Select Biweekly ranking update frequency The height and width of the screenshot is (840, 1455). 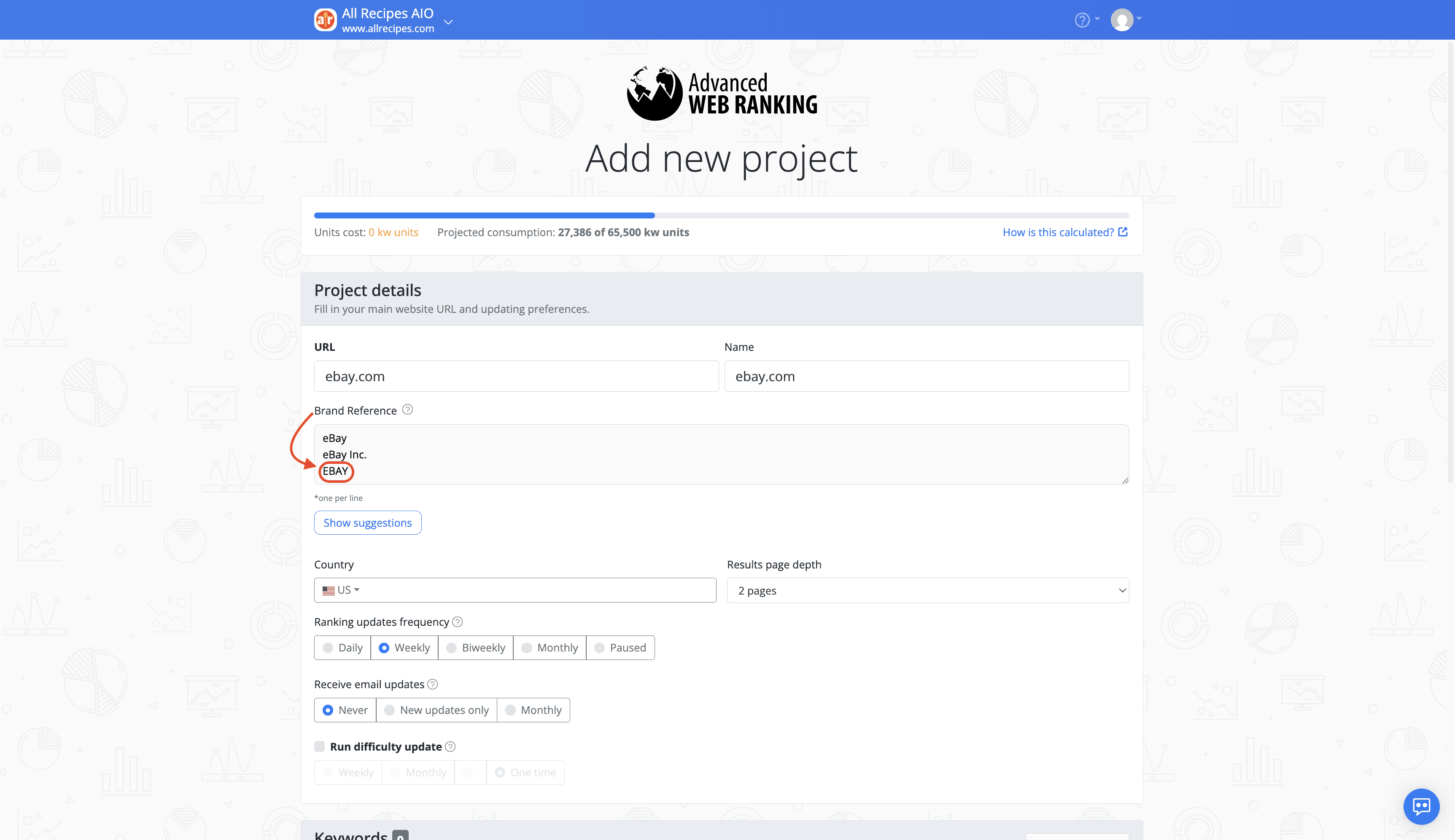point(476,648)
